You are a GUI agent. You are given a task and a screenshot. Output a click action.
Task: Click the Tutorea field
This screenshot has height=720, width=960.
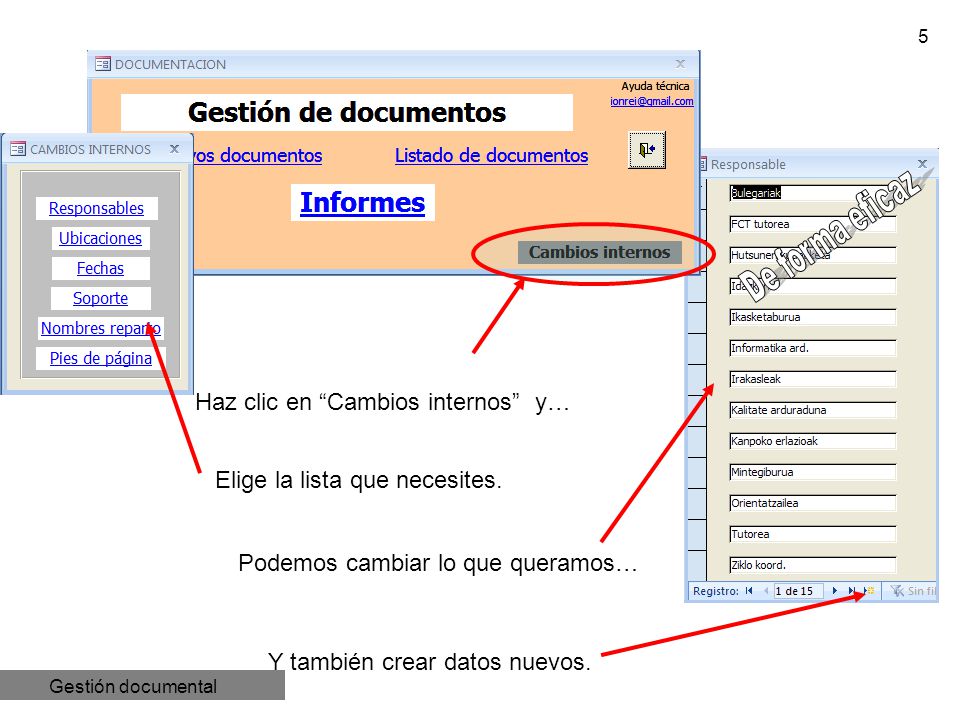pyautogui.click(x=813, y=534)
